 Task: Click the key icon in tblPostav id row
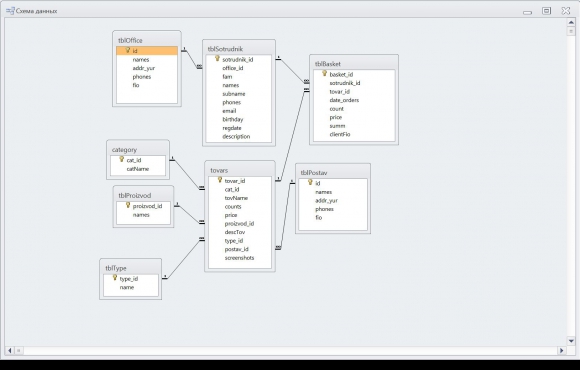tap(310, 182)
